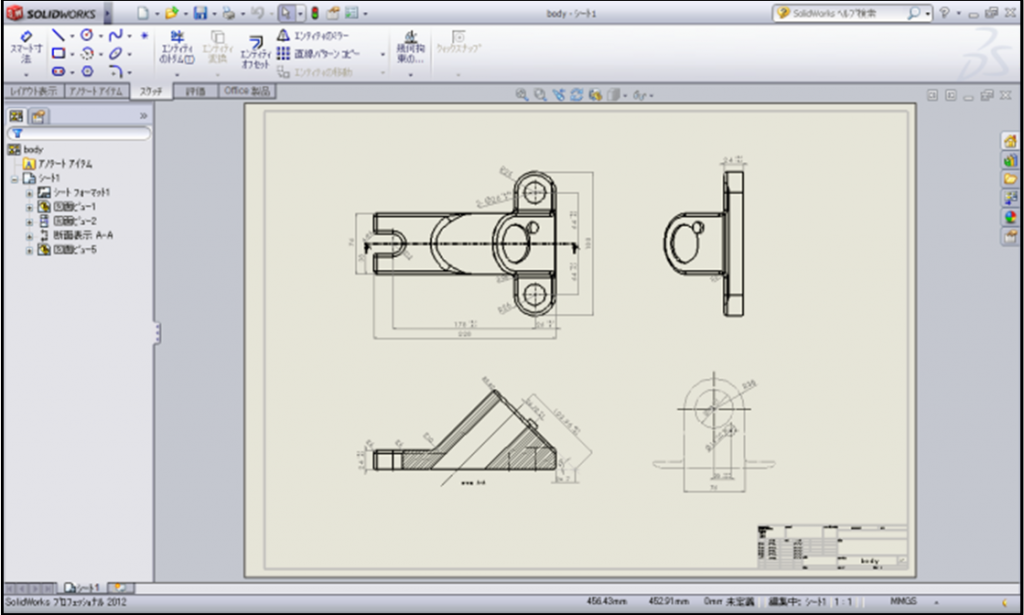This screenshot has width=1024, height=615.
Task: Collapse the シート1 tree node
Action: [x=15, y=177]
